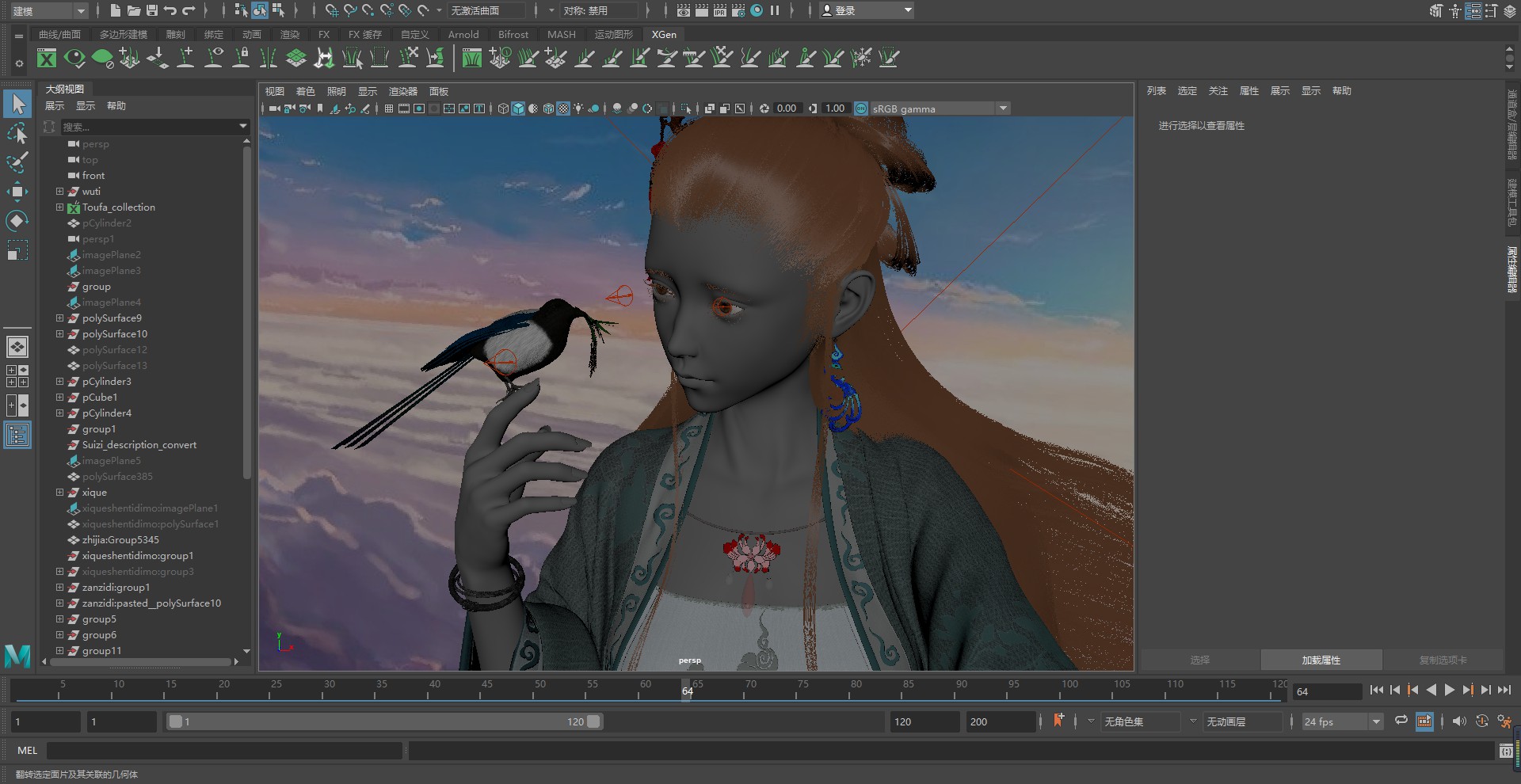Viewport: 1521px width, 784px height.
Task: Switch to the 多边形建模 shelf tab
Action: click(x=124, y=34)
